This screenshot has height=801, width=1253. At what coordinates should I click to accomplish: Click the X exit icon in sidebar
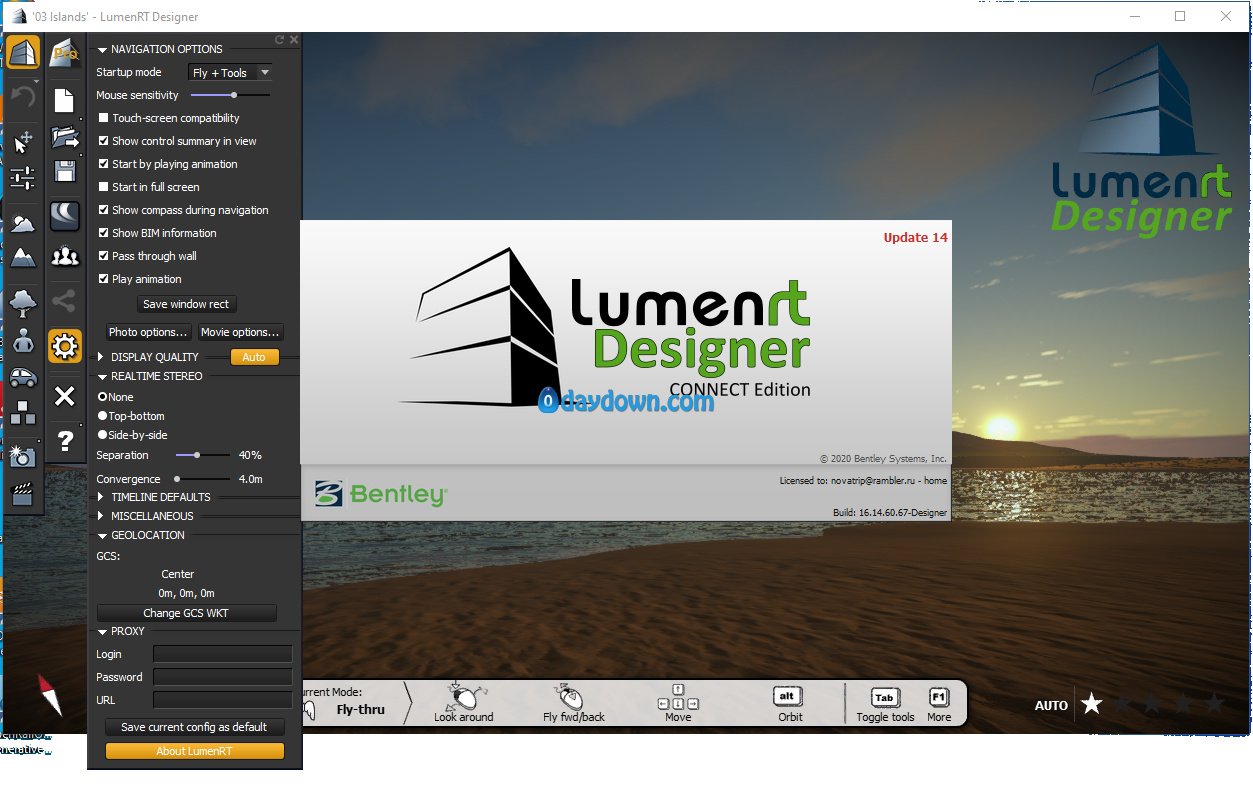coord(65,397)
